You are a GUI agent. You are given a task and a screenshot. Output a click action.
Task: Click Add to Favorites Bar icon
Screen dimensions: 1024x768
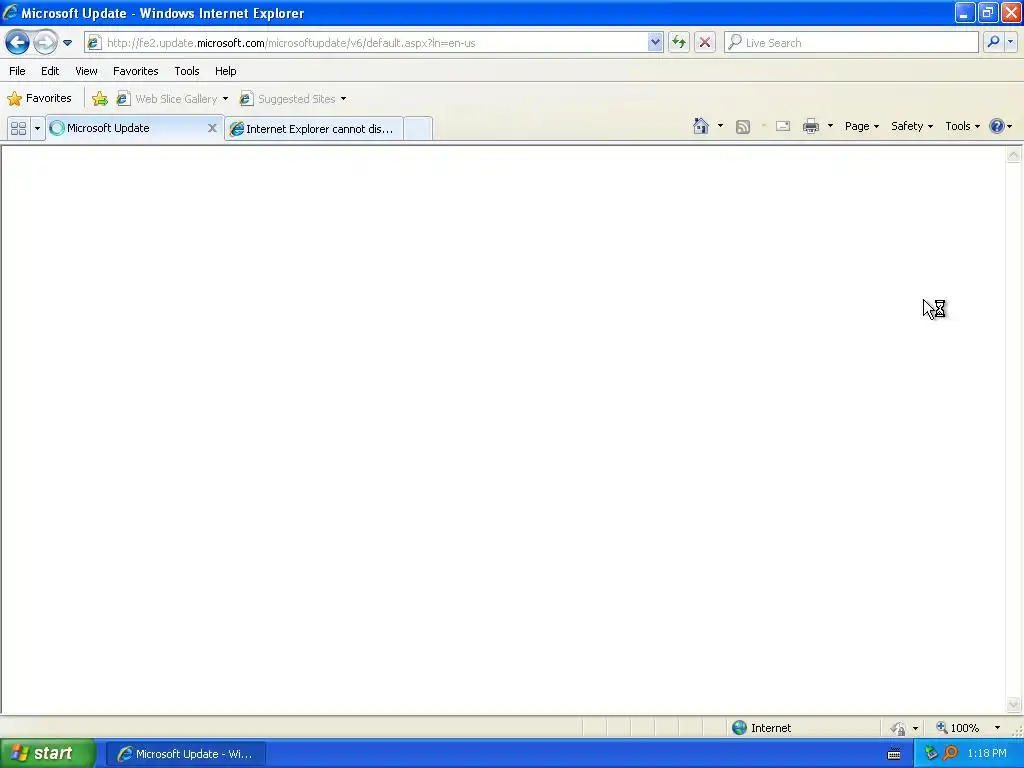coord(100,99)
